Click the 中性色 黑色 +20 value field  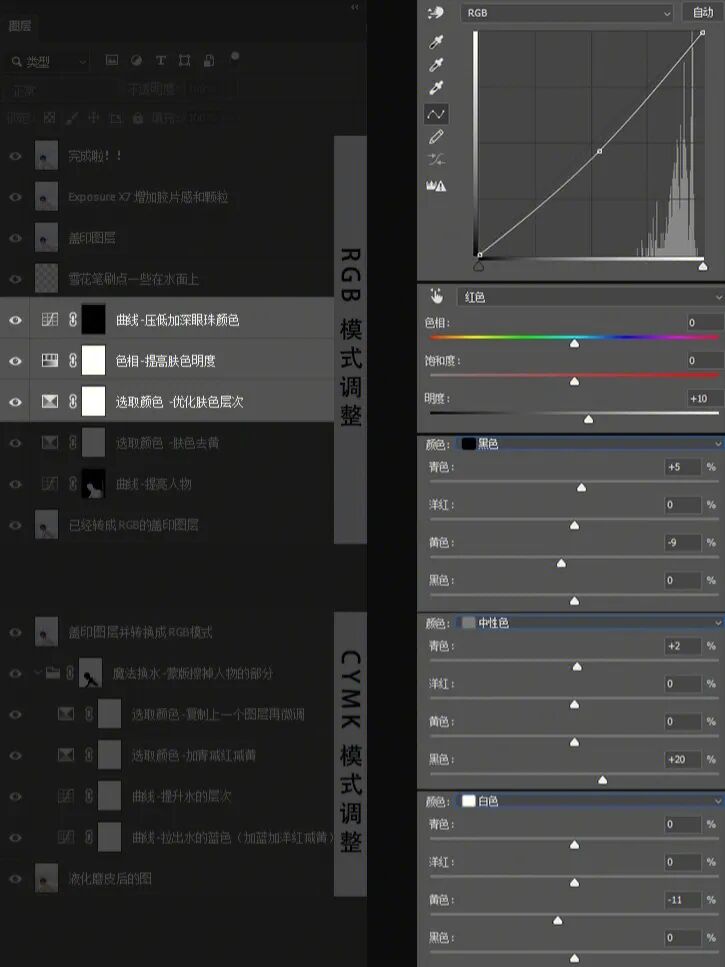tap(682, 759)
